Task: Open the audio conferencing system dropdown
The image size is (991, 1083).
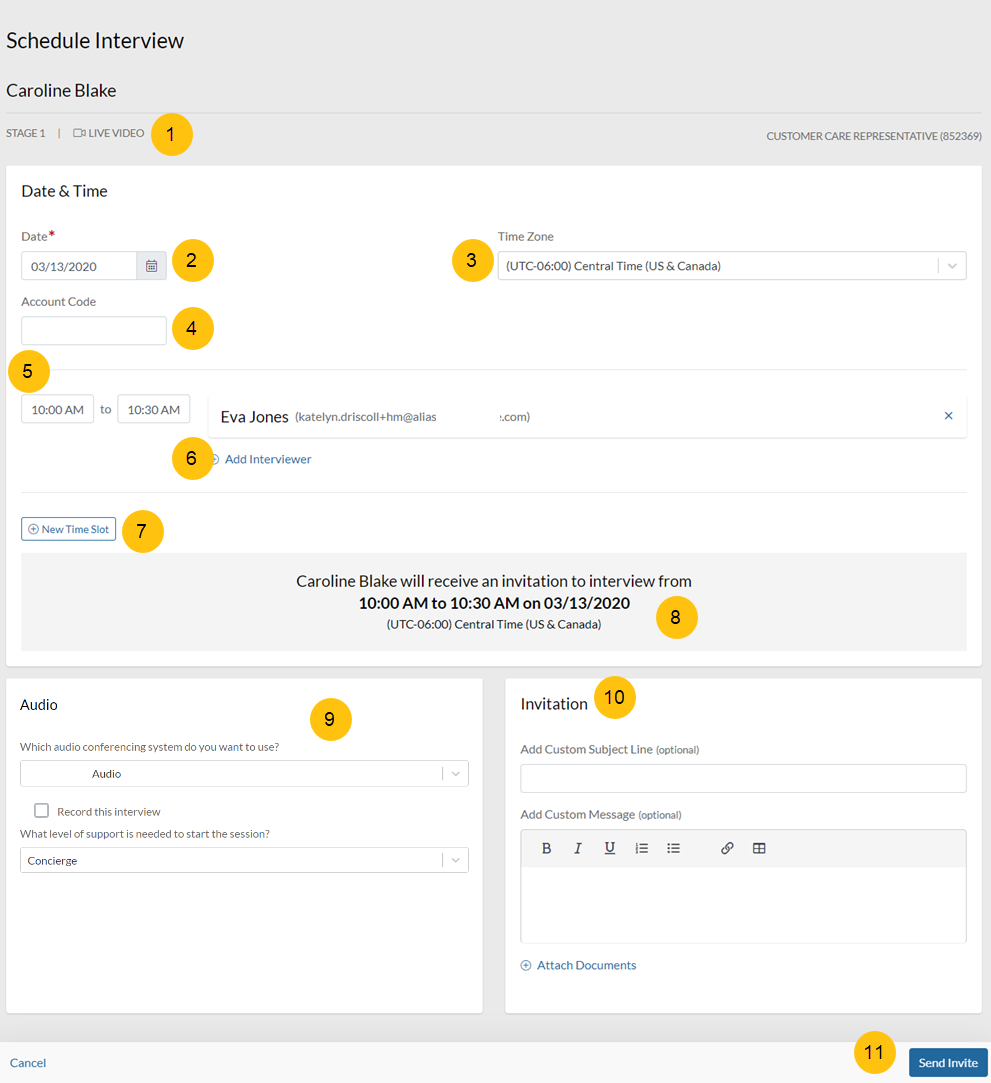Action: [455, 774]
